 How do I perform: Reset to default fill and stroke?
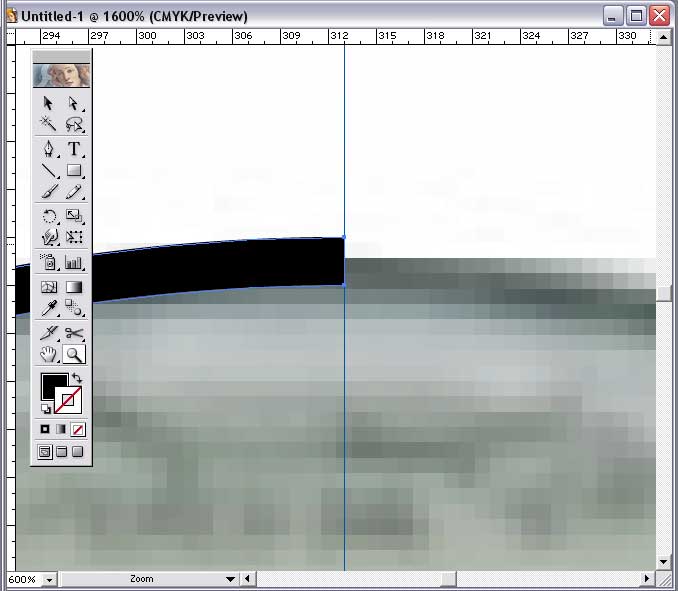(45, 408)
